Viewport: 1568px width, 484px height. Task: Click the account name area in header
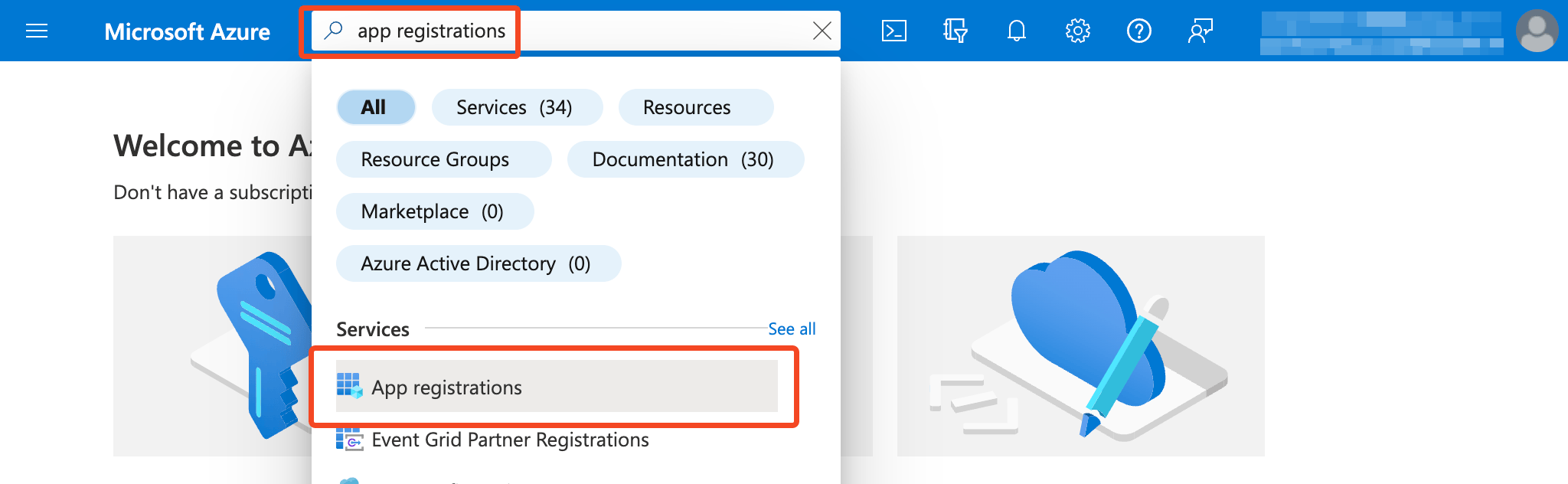coord(1381,32)
